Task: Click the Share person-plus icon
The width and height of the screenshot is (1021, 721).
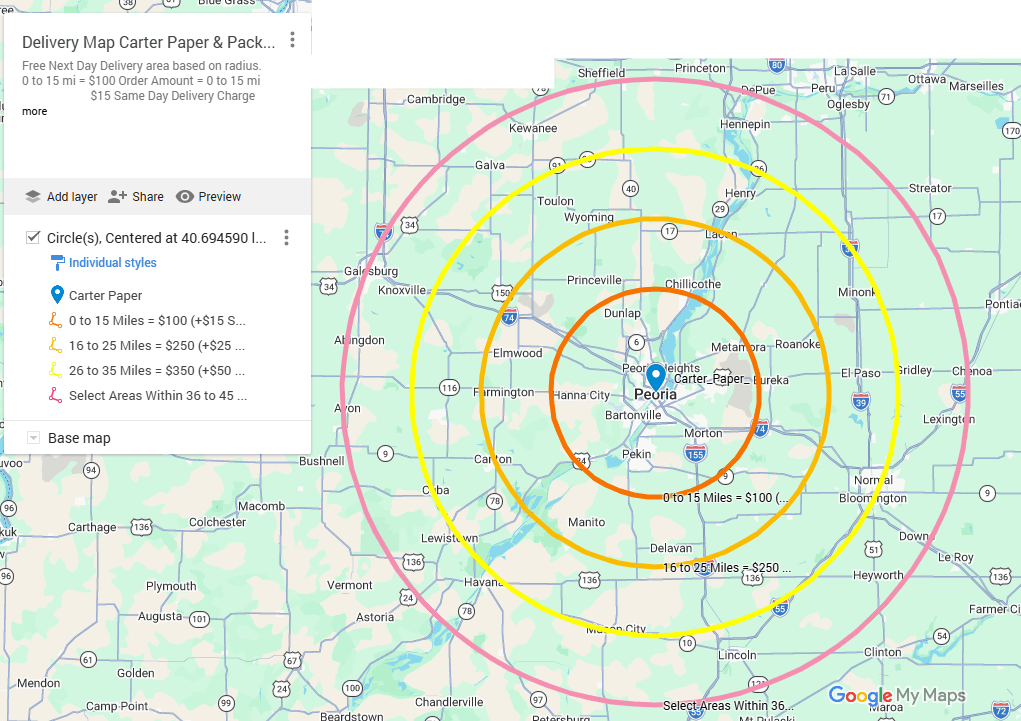Action: (117, 197)
